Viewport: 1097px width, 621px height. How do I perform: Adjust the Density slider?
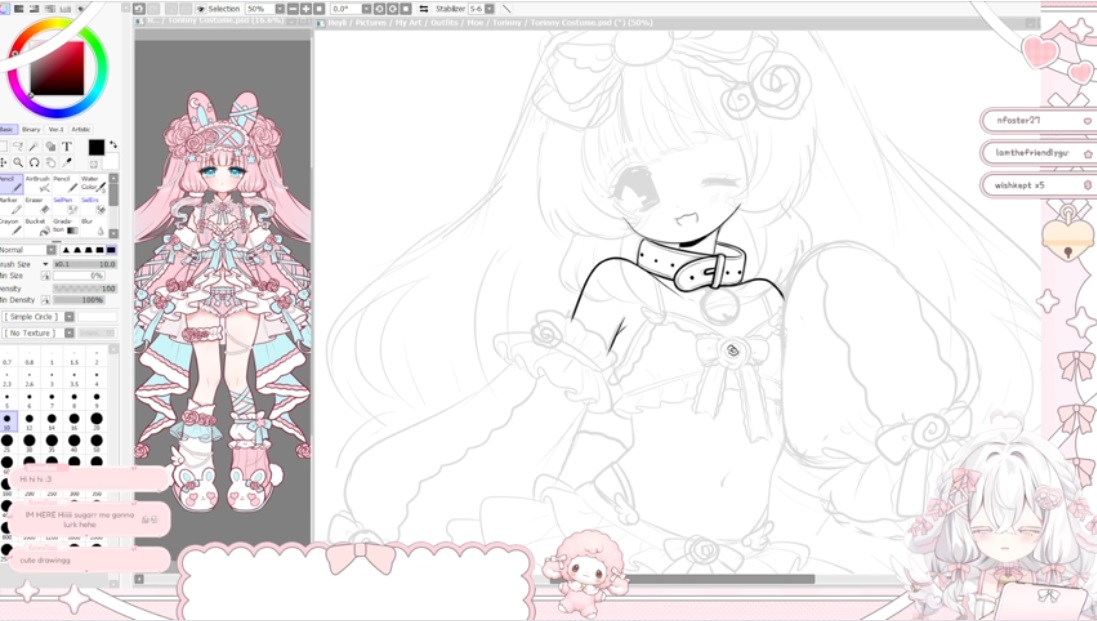85,288
